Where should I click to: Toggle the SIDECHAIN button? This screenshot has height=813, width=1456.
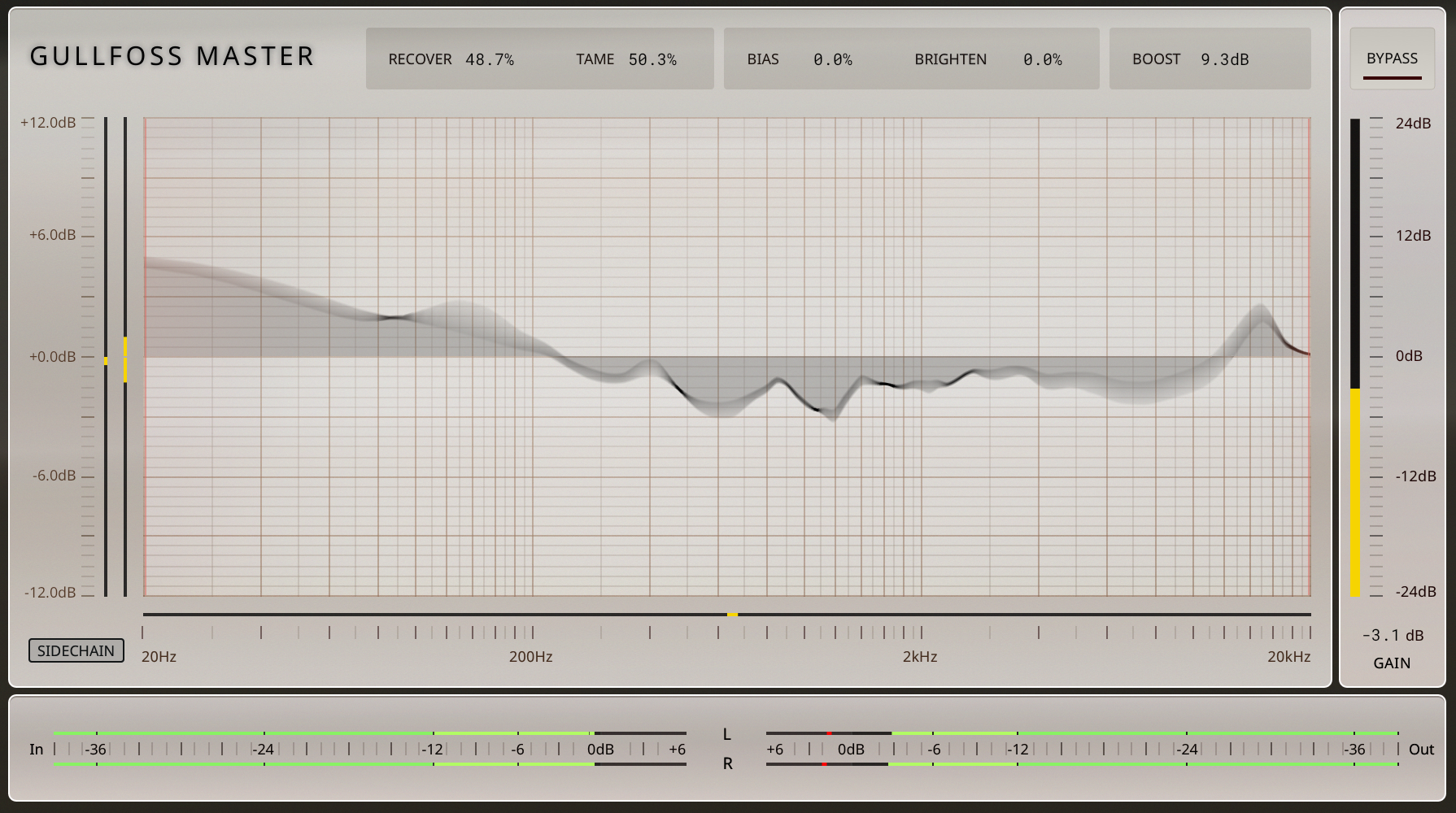[x=76, y=650]
